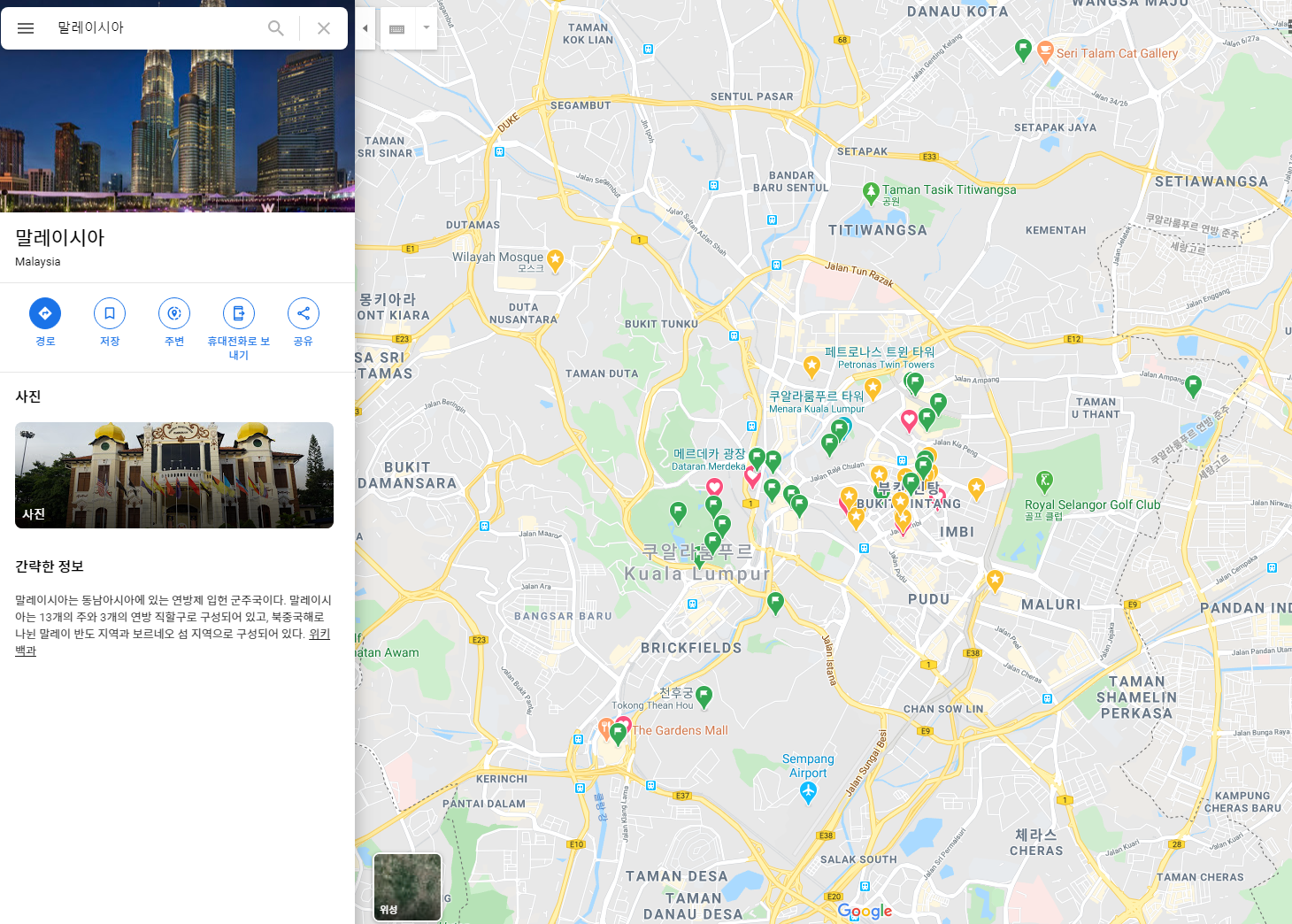Screen dimensions: 1292x924
Task: Click the 간략한 정보 section heading
Action: tap(50, 566)
